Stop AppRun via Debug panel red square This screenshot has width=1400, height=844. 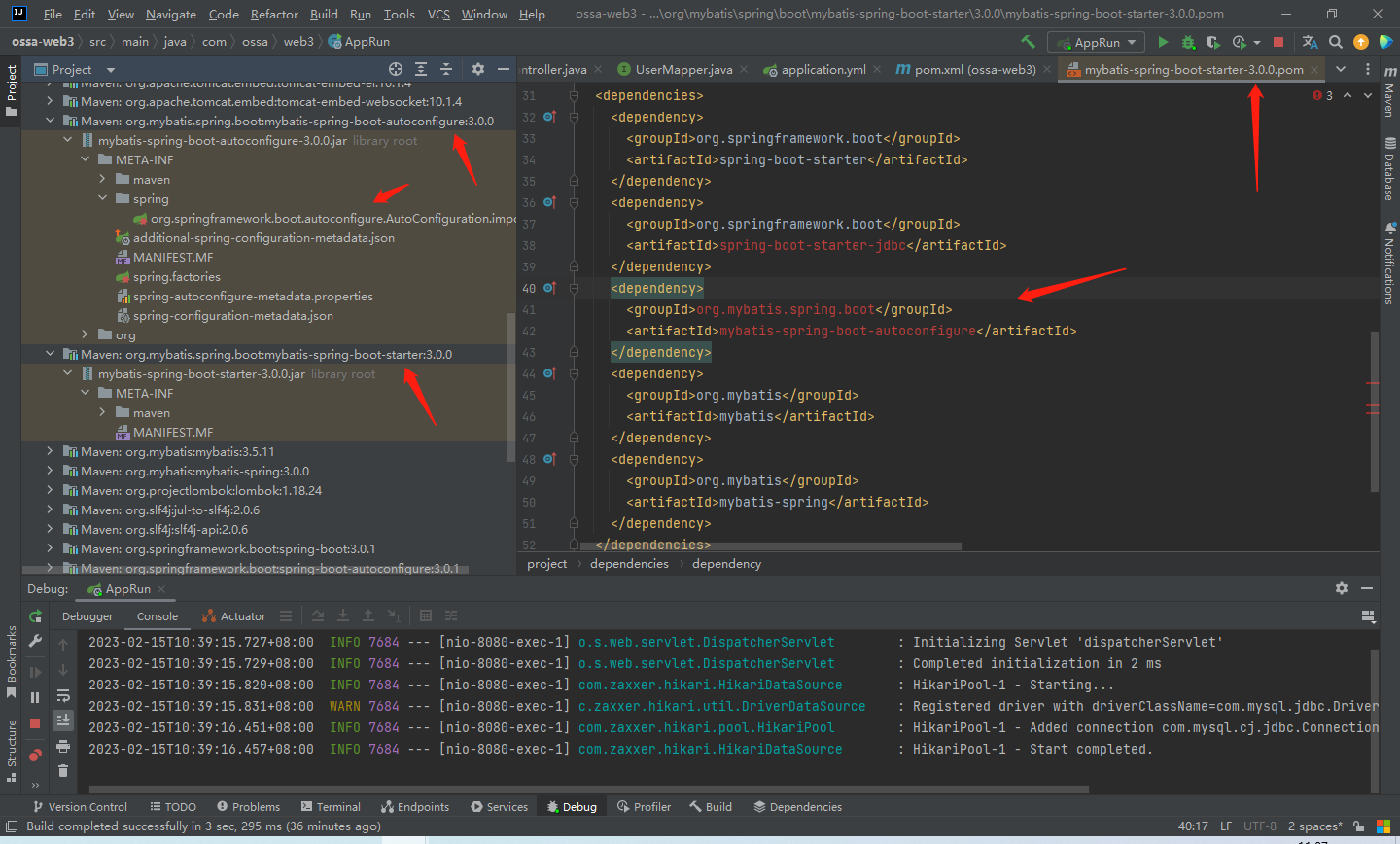[35, 723]
